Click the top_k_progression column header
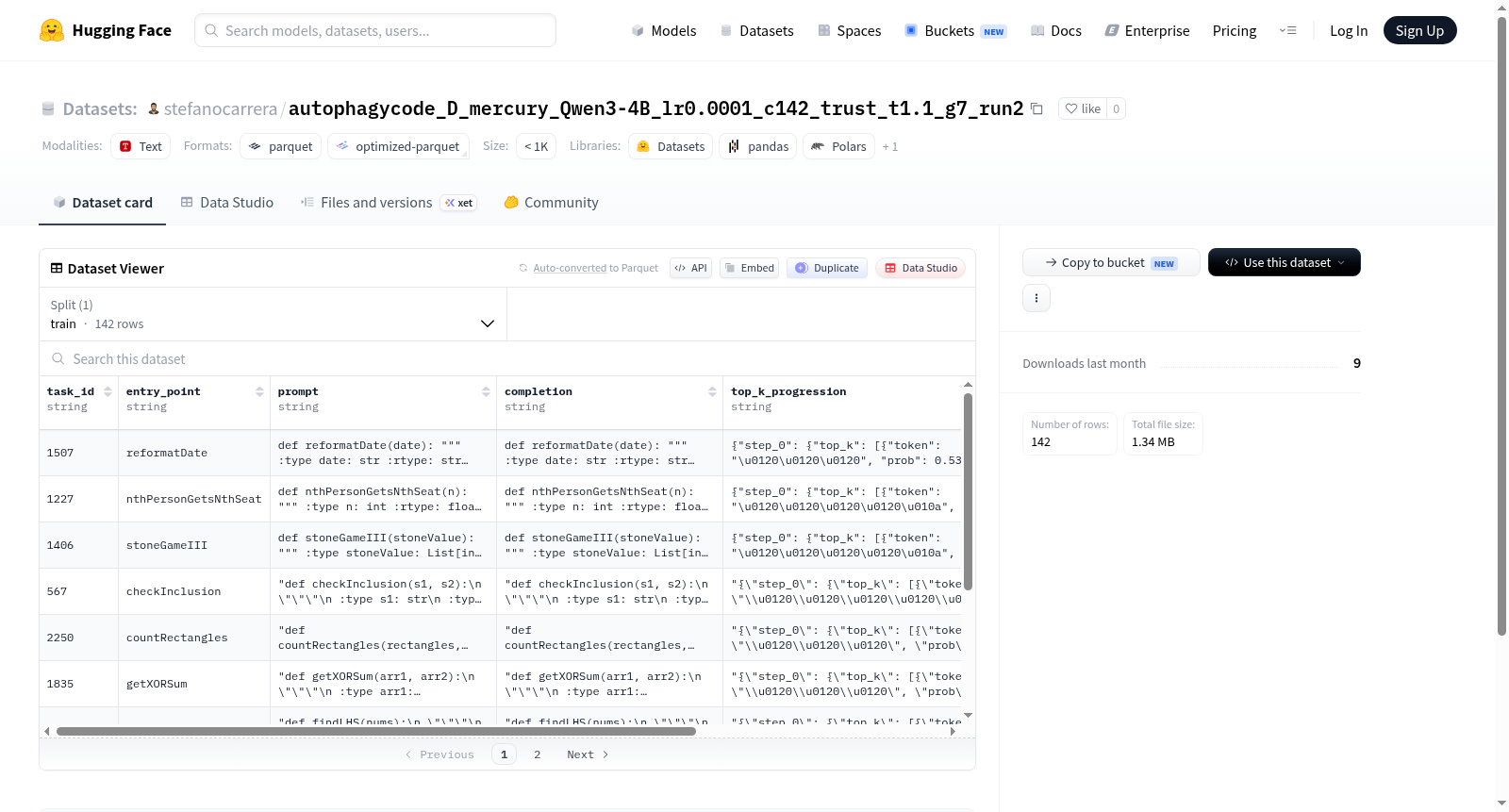 pyautogui.click(x=788, y=391)
